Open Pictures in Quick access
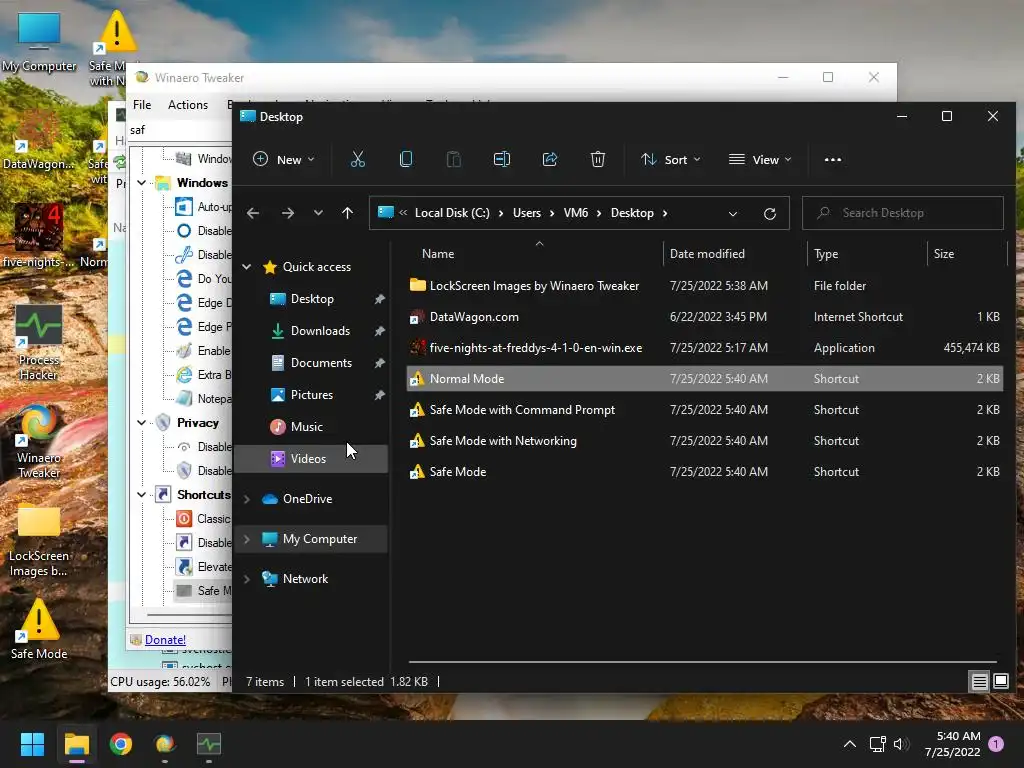The image size is (1024, 768). [x=312, y=395]
